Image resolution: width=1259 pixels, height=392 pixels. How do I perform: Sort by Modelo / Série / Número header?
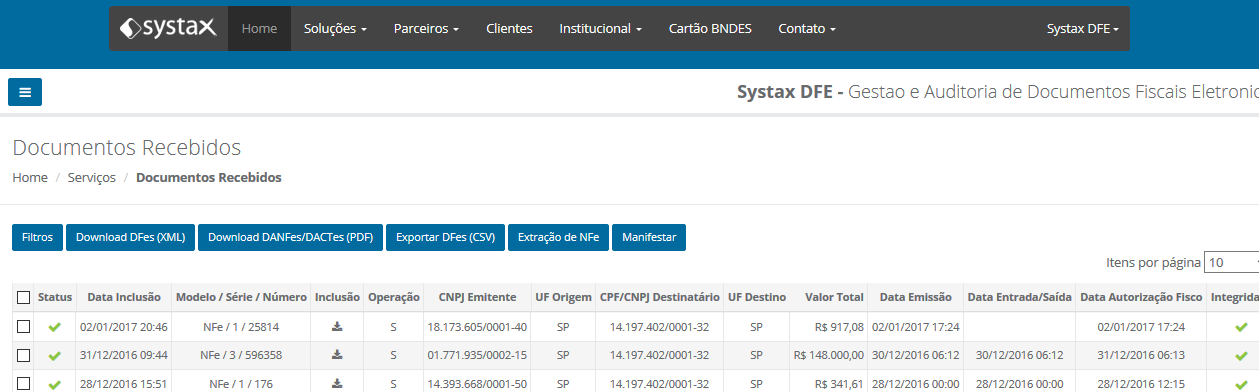(x=241, y=297)
